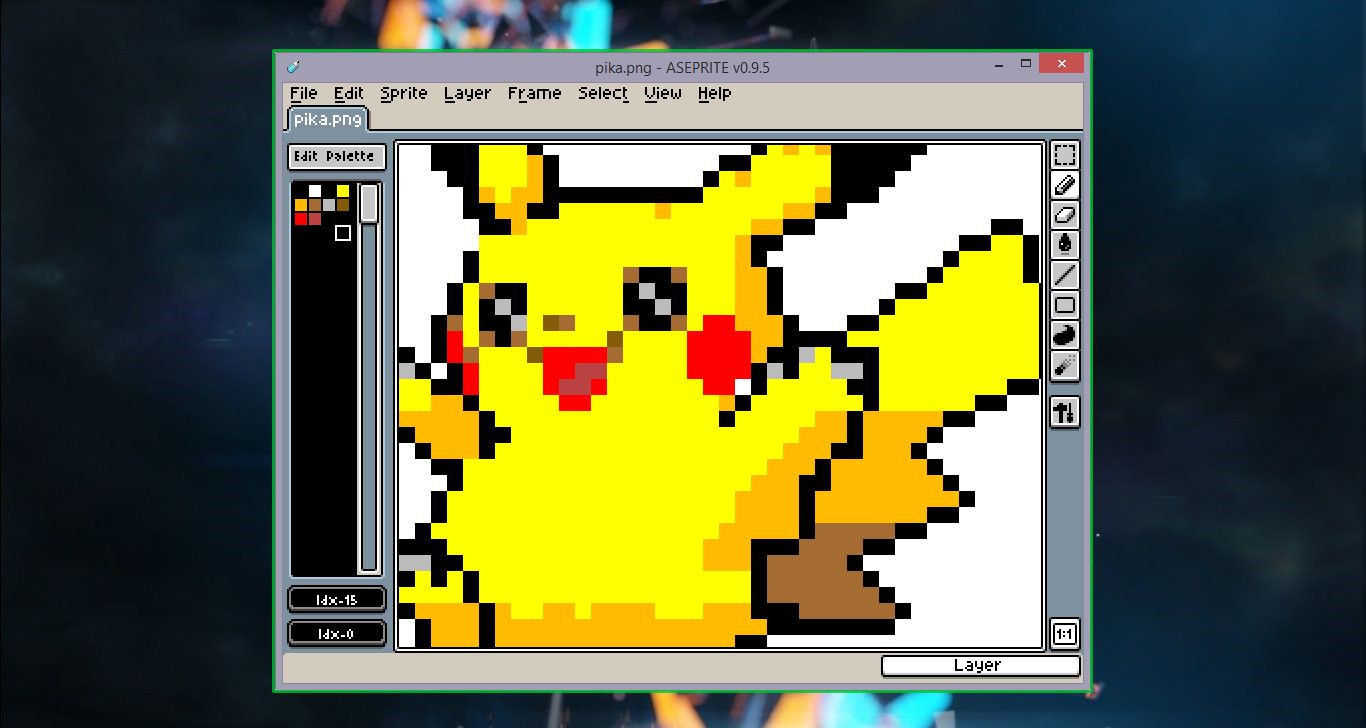Minimize the Aseprite window
Image resolution: width=1366 pixels, height=728 pixels.
pyautogui.click(x=999, y=65)
